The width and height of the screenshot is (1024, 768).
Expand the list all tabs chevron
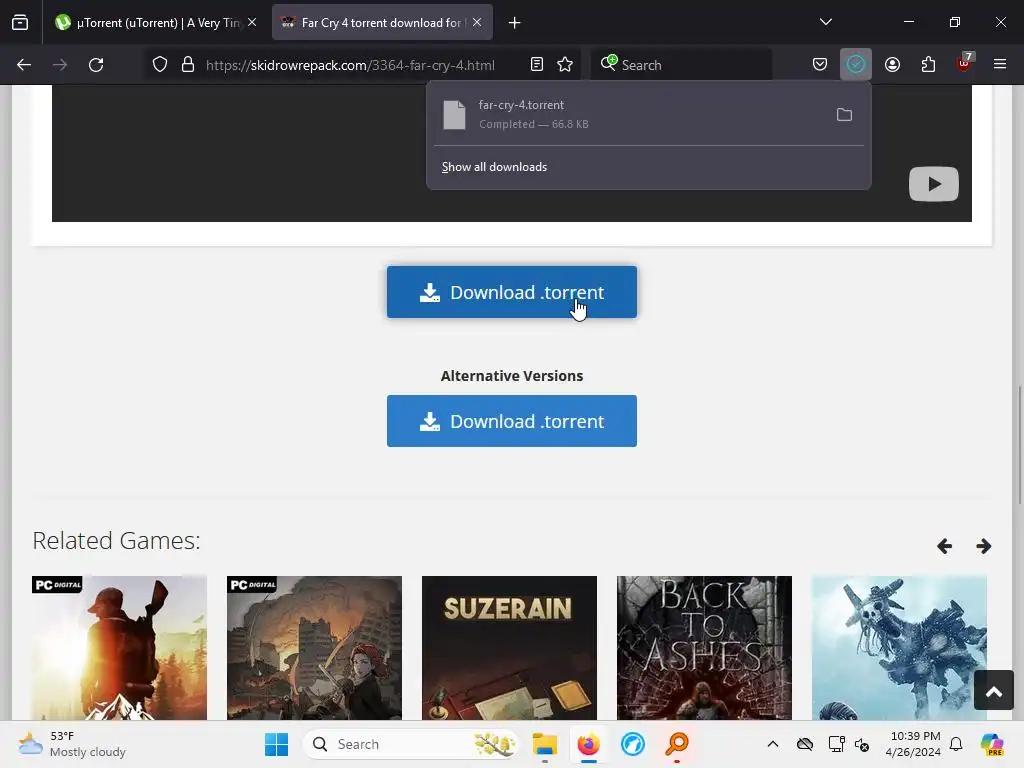point(825,22)
